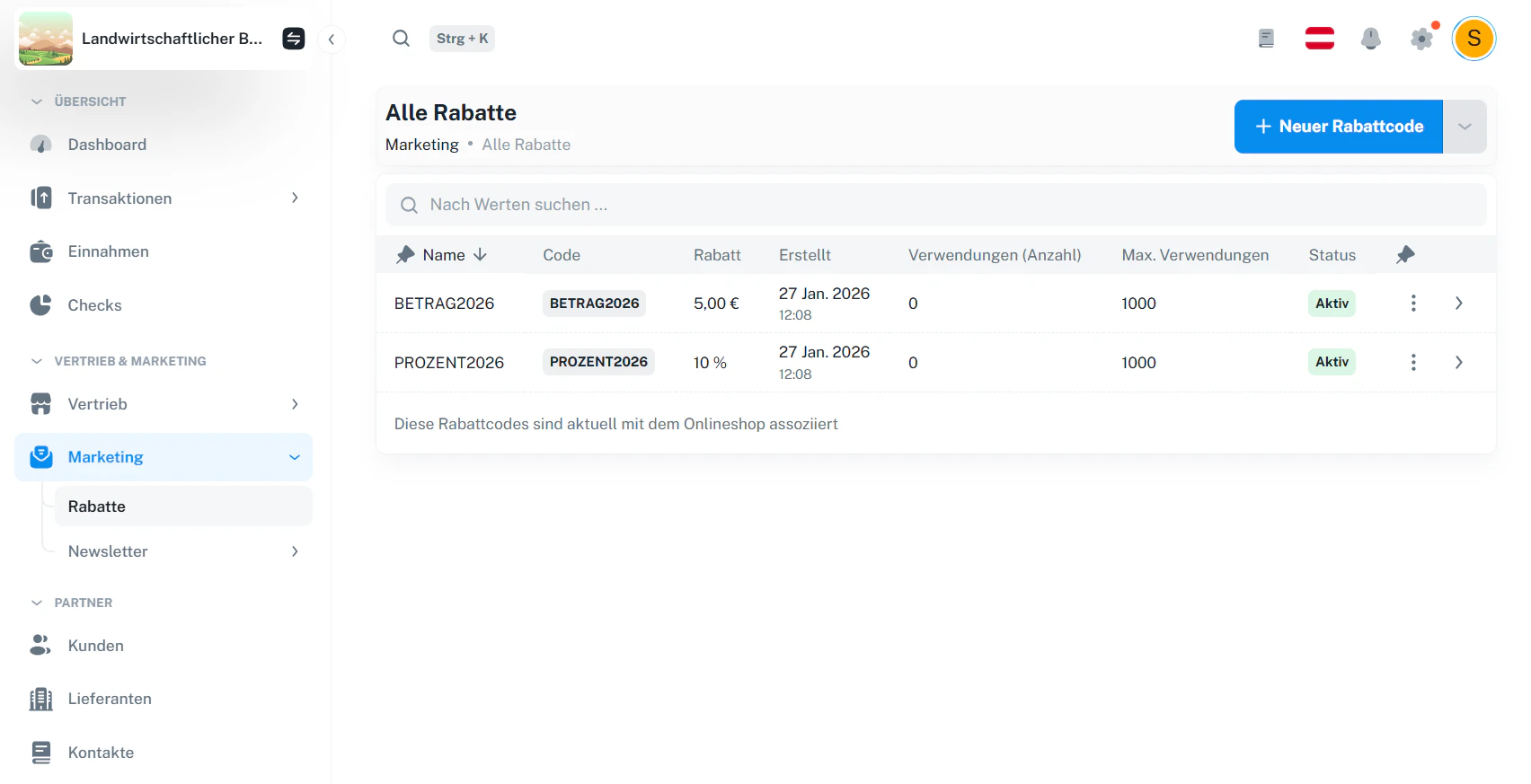
Task: Open the notifications bell
Action: pyautogui.click(x=1371, y=39)
